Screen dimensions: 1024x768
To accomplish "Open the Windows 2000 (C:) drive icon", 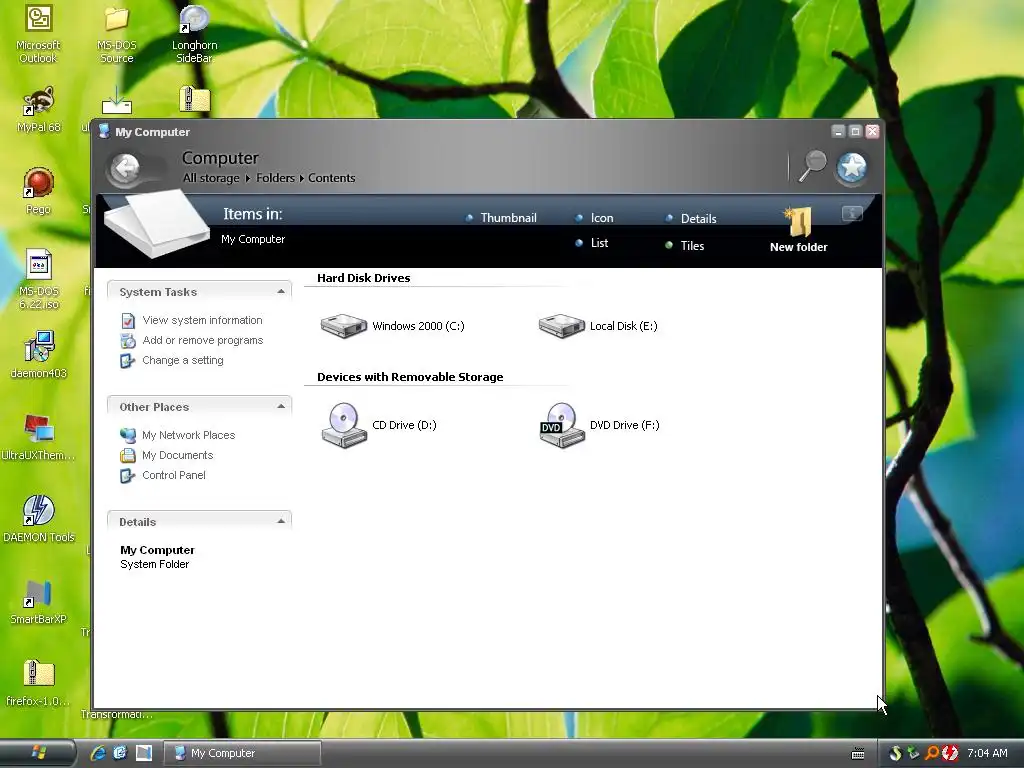I will 344,326.
